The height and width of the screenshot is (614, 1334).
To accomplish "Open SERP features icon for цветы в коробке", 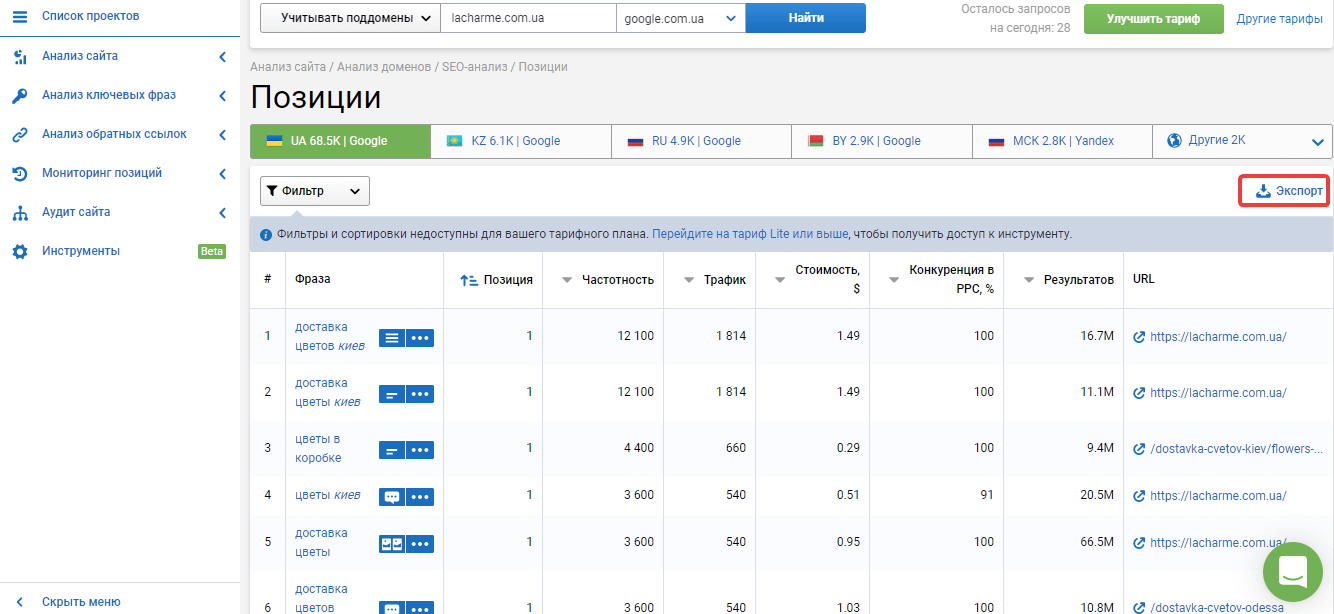I will pyautogui.click(x=392, y=450).
